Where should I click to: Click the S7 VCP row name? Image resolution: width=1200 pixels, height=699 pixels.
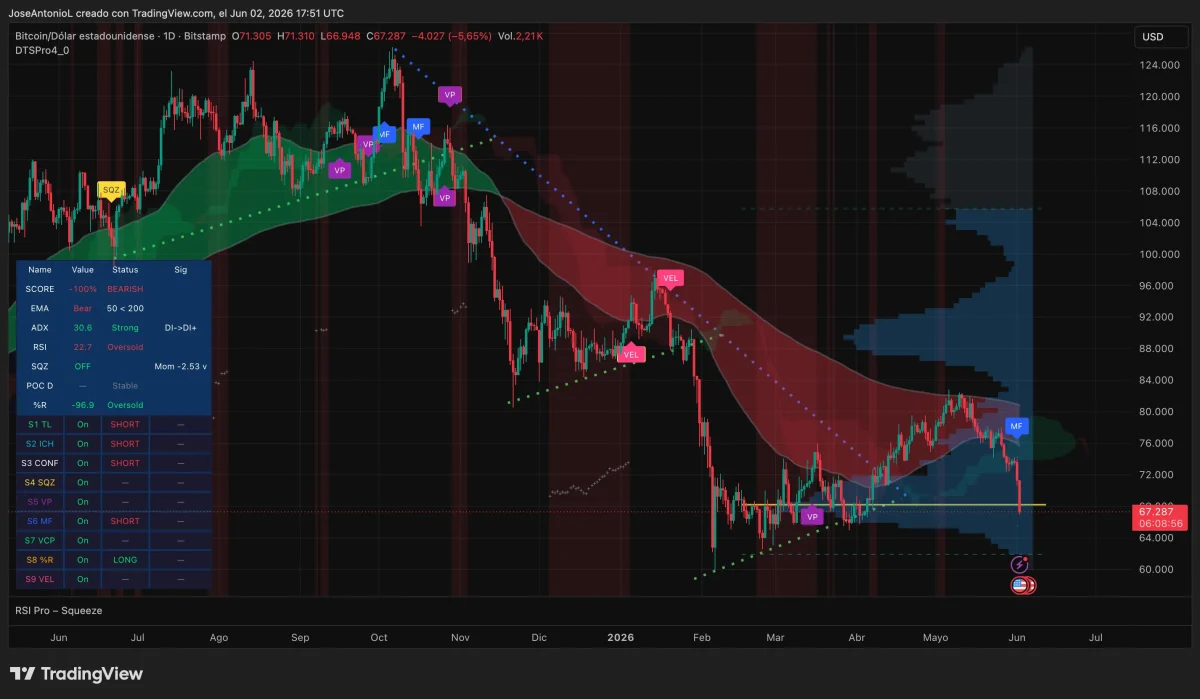point(40,540)
